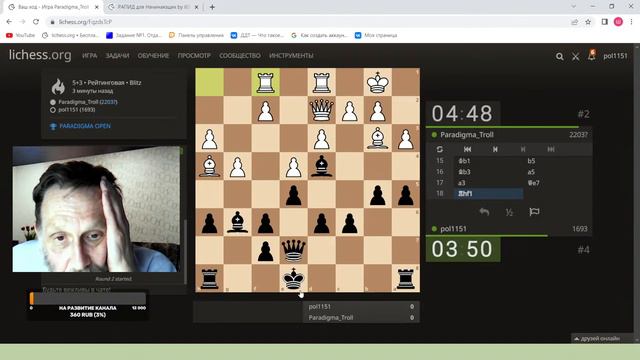The height and width of the screenshot is (360, 640).
Task: Open the ОБУЧЕНИЕ menu
Action: click(153, 56)
